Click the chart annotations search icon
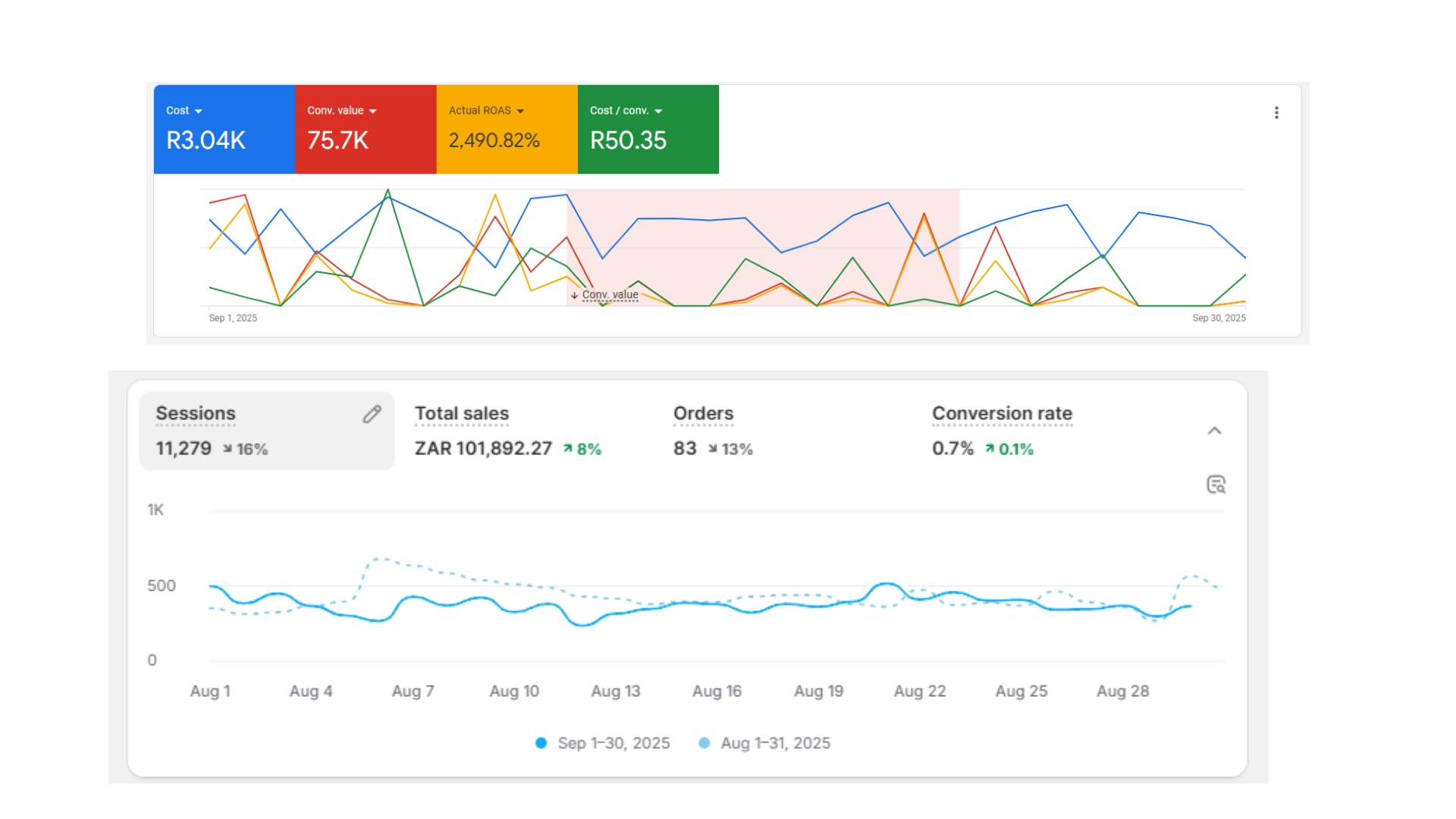The width and height of the screenshot is (1456, 819). [x=1216, y=485]
